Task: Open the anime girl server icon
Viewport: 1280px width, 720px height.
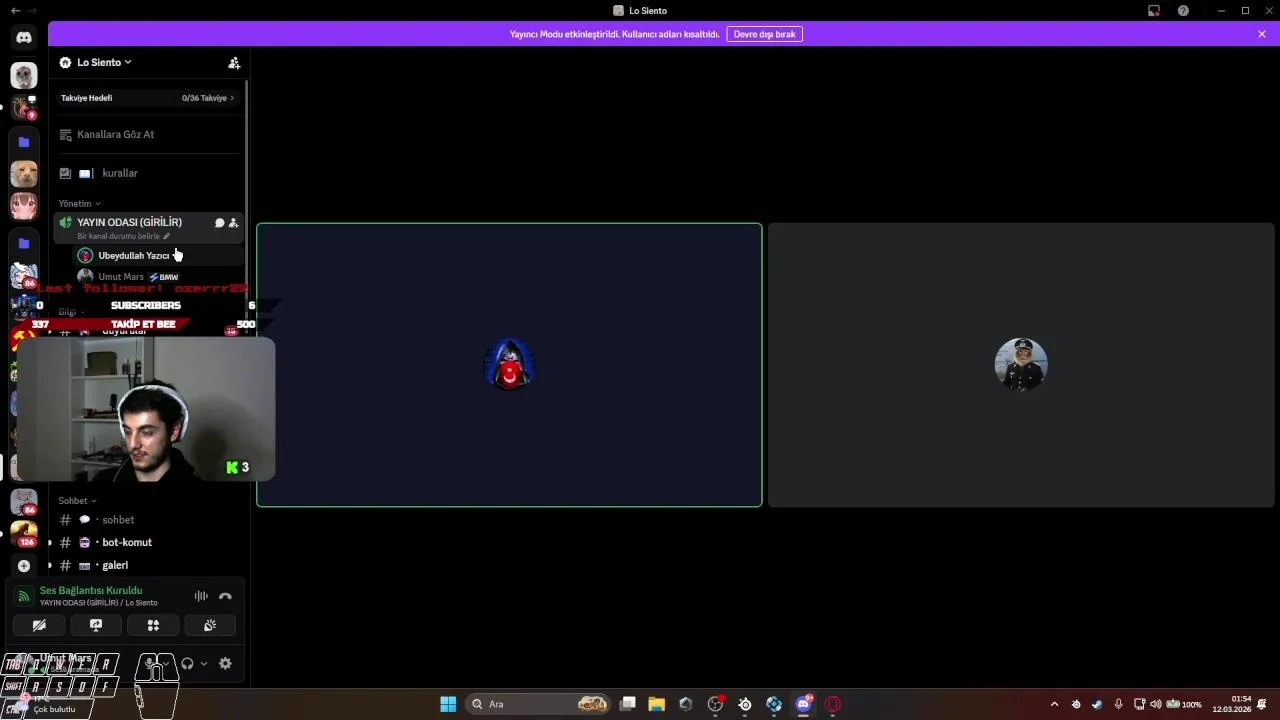Action: pyautogui.click(x=24, y=206)
